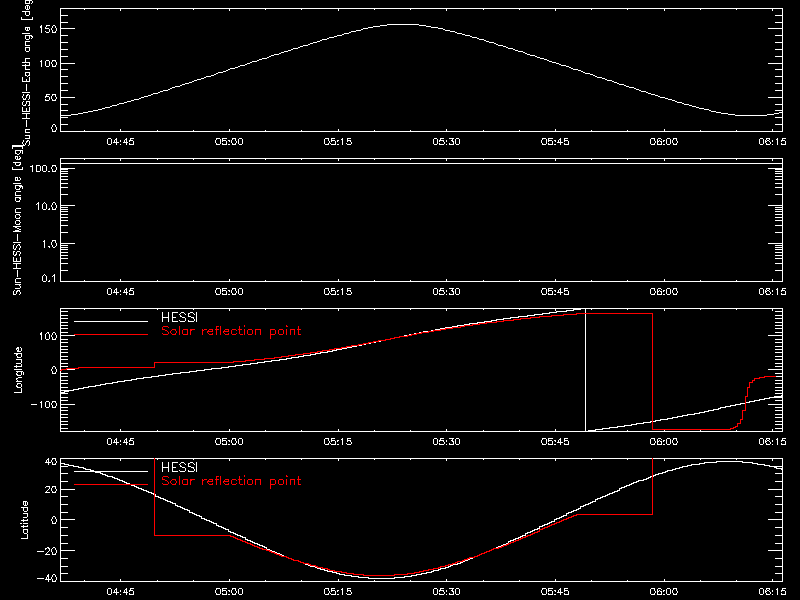Screen dimensions: 800x600
Task: Click the Sun-HESSI-Moon angle axis label
Action: coord(17,220)
